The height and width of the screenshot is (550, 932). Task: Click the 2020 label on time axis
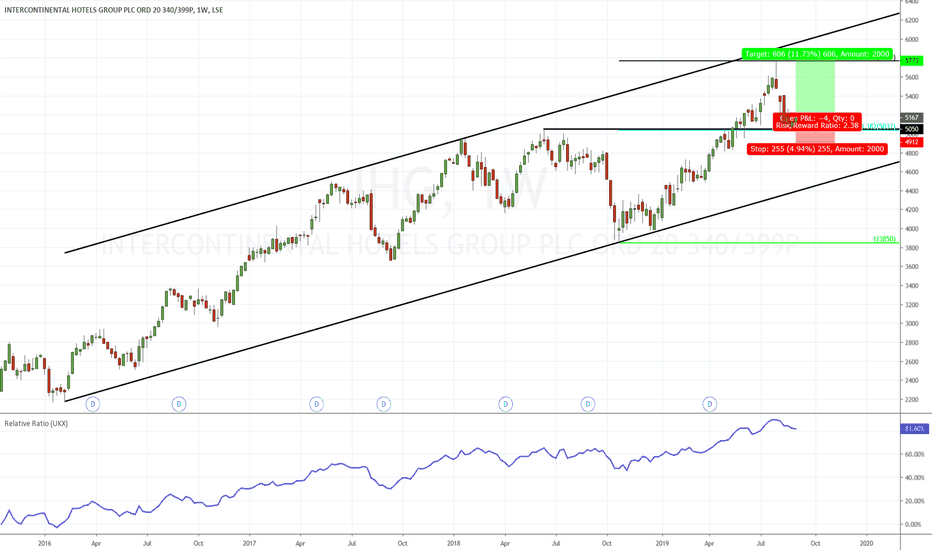(x=867, y=543)
